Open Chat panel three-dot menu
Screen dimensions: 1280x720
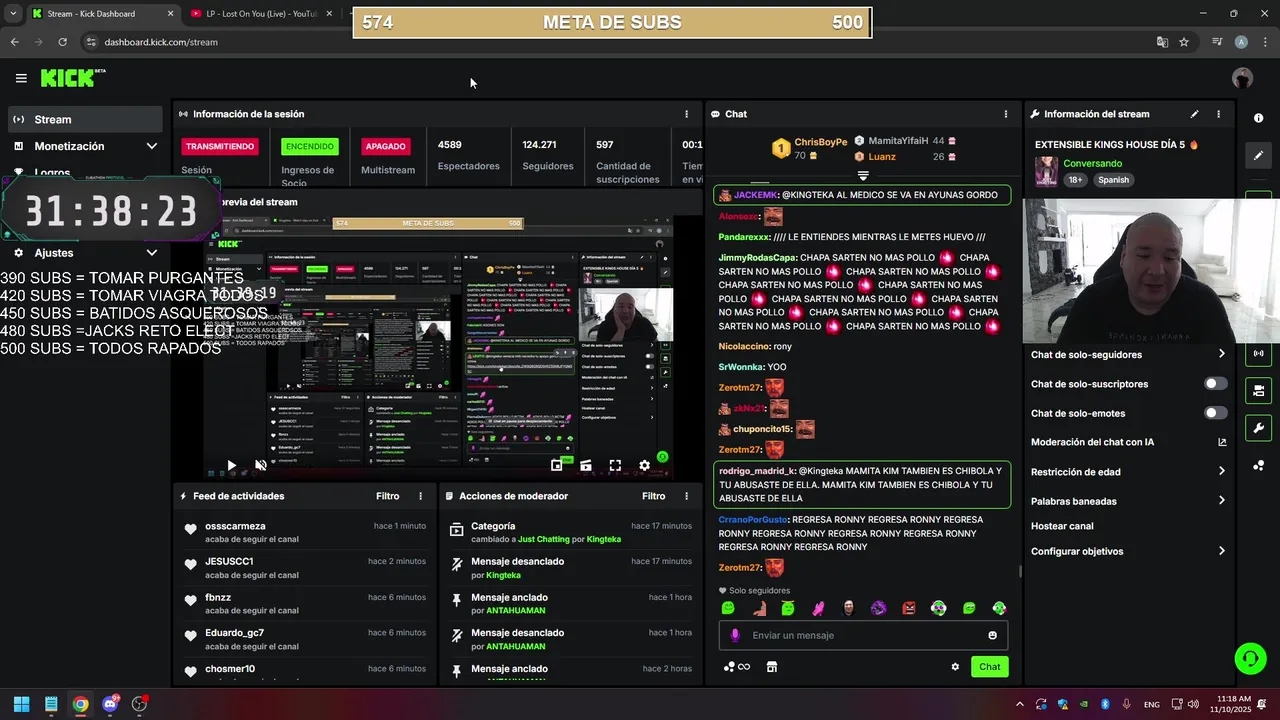[x=1005, y=114]
